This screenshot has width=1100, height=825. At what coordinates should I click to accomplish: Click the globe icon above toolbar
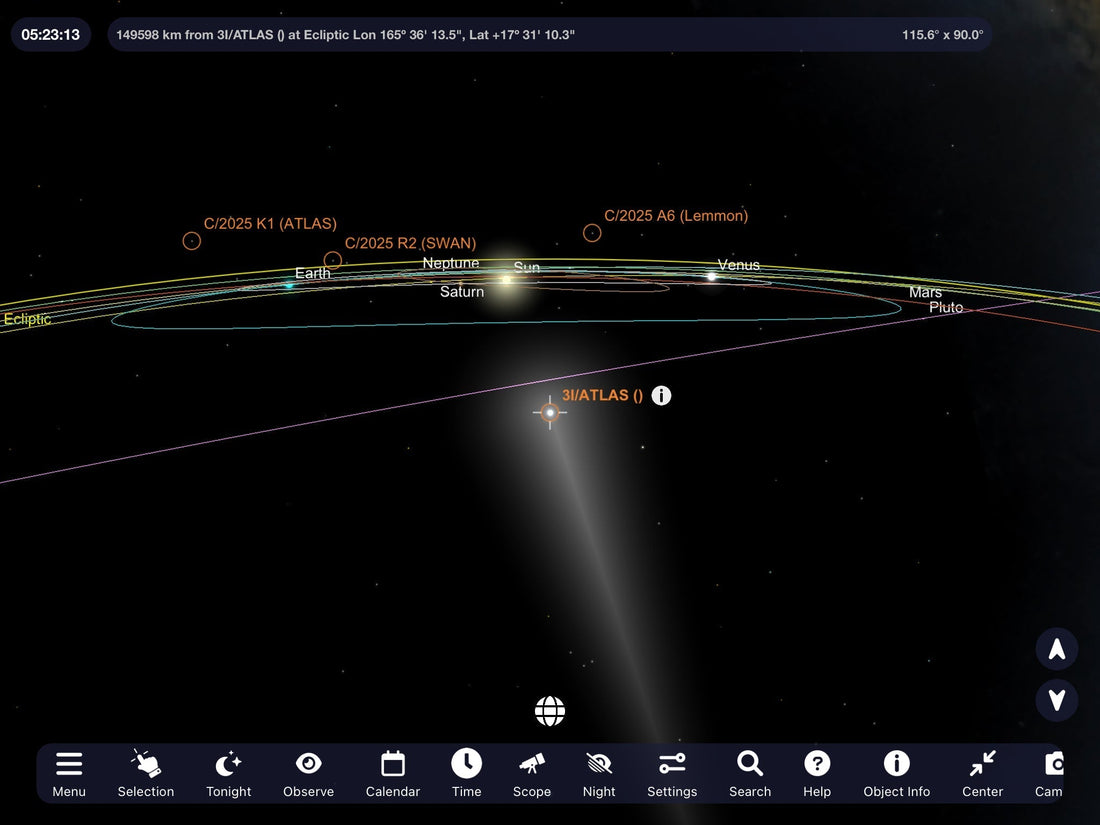[x=550, y=711]
